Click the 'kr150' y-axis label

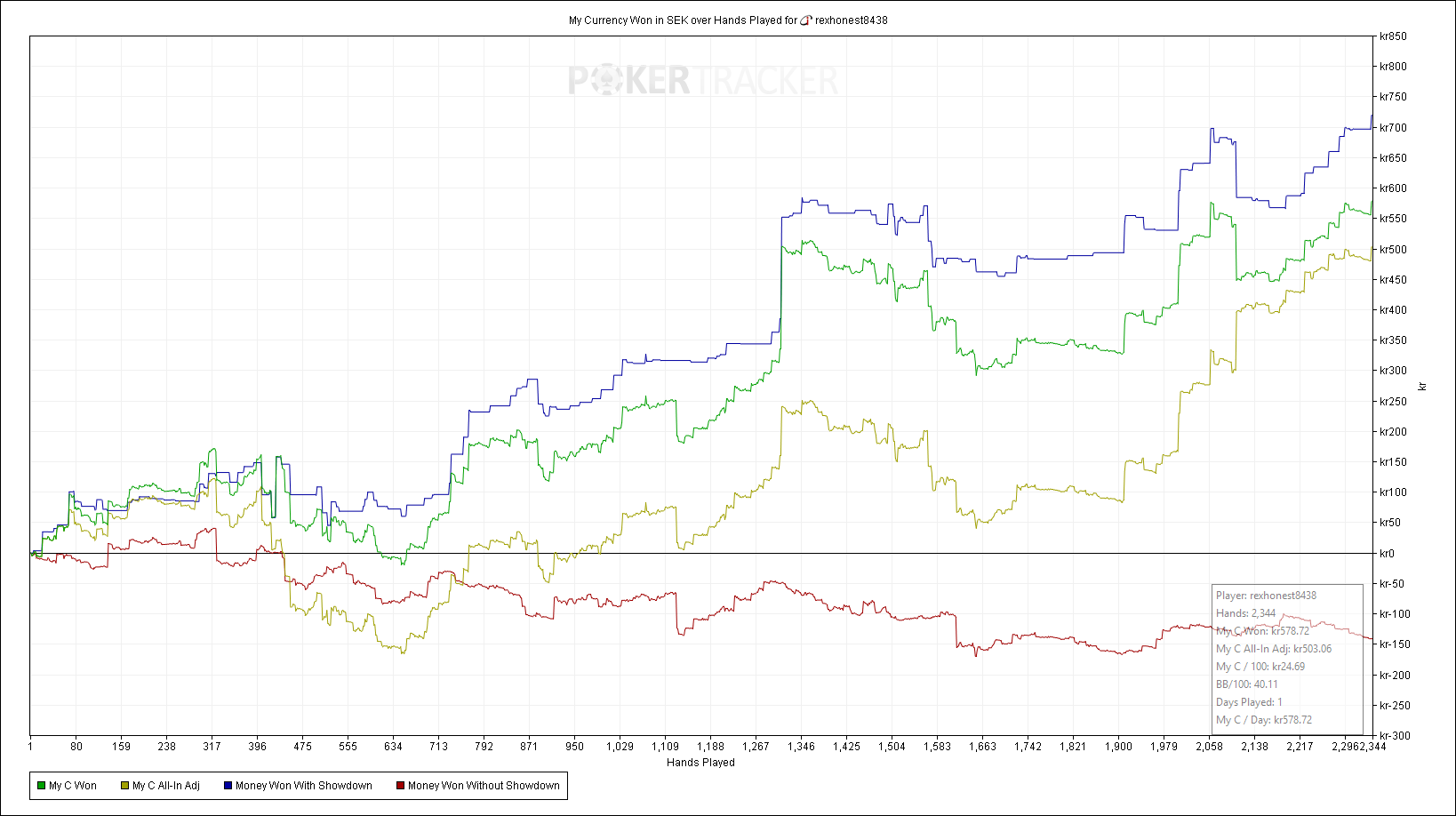click(1393, 462)
